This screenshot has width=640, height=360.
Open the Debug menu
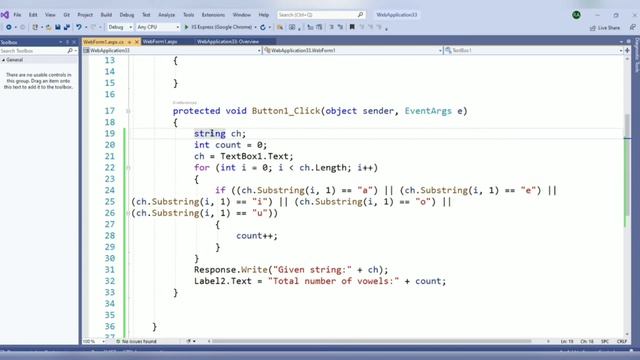click(x=127, y=15)
